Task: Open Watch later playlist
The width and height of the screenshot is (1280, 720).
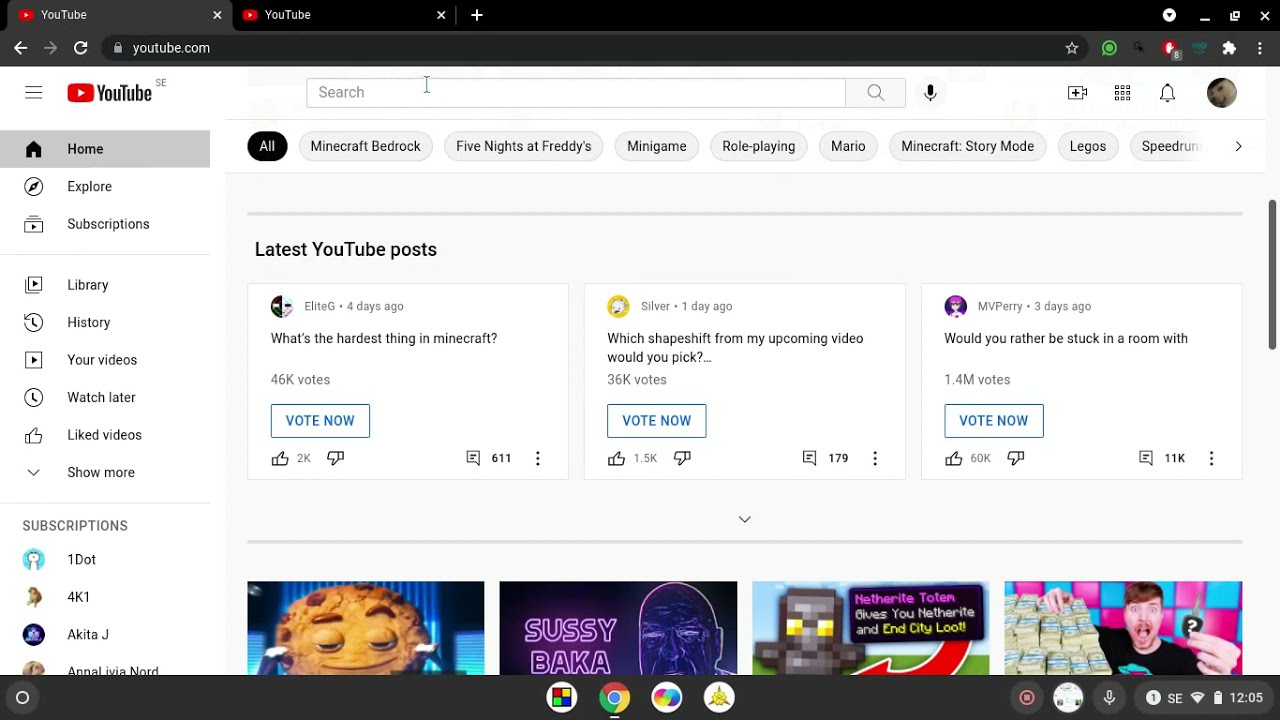Action: click(x=105, y=397)
